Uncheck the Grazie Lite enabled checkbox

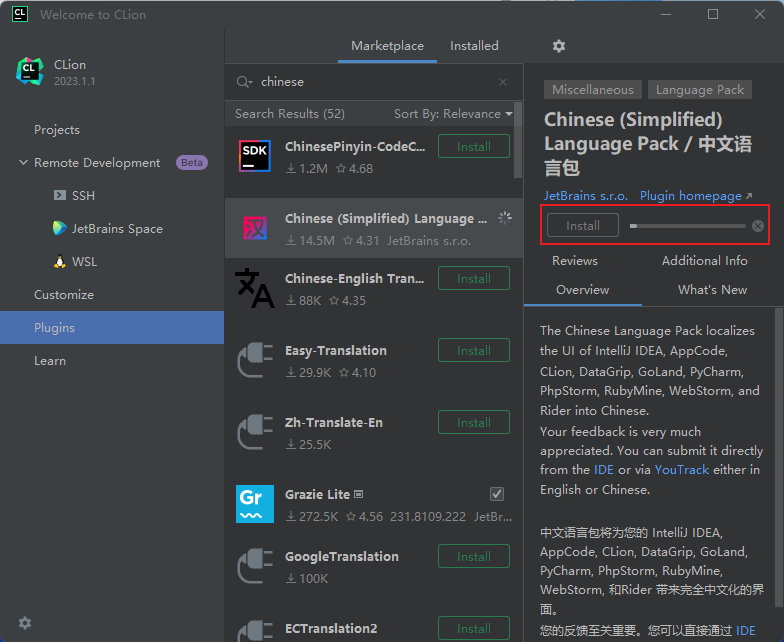497,494
